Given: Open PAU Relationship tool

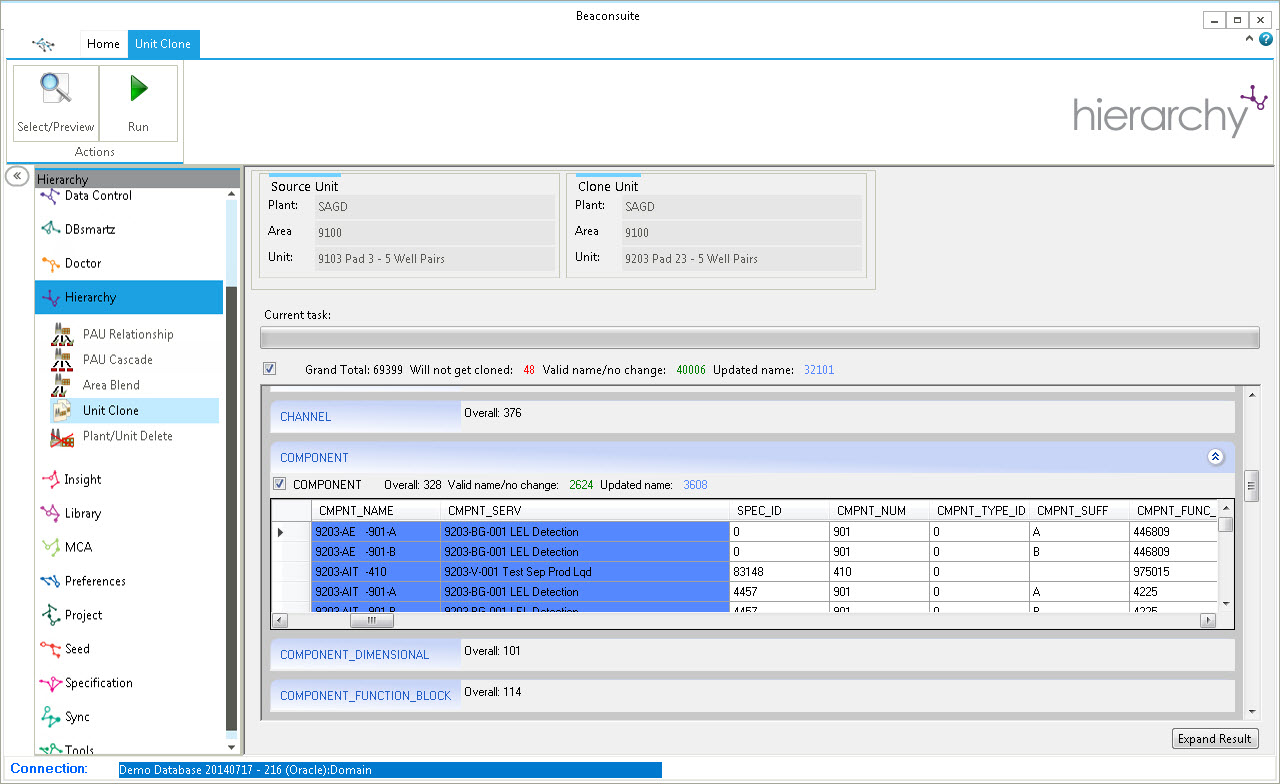Looking at the screenshot, I should 127,334.
